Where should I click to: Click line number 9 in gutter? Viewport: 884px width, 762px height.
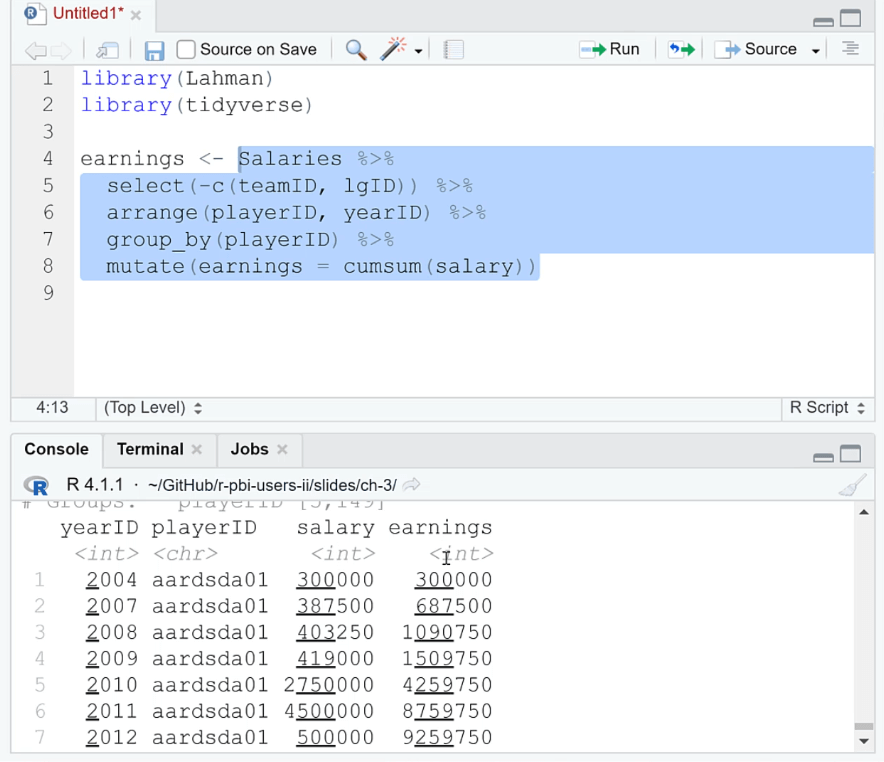[48, 293]
